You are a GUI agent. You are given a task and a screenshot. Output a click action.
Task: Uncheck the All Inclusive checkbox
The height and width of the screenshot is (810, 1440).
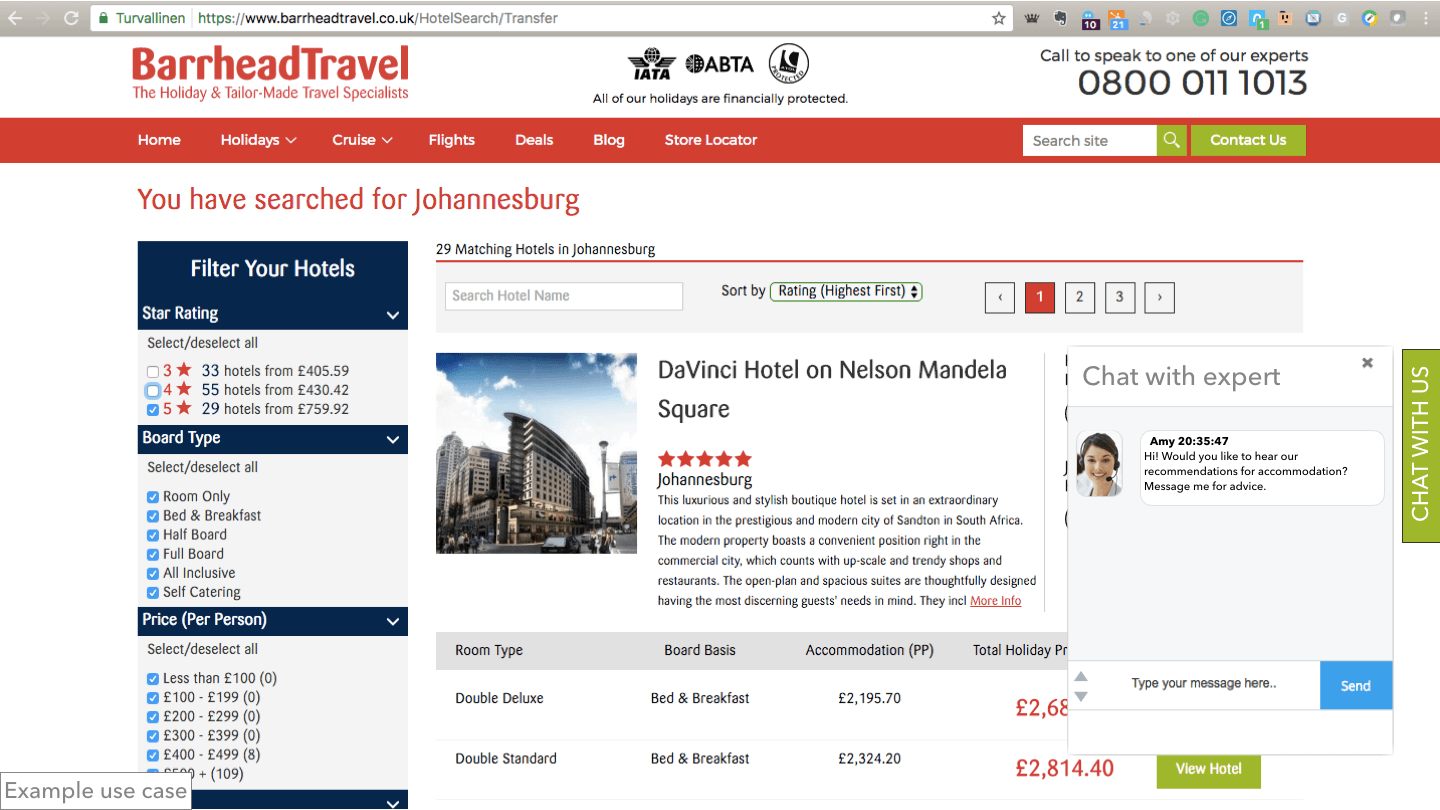153,574
